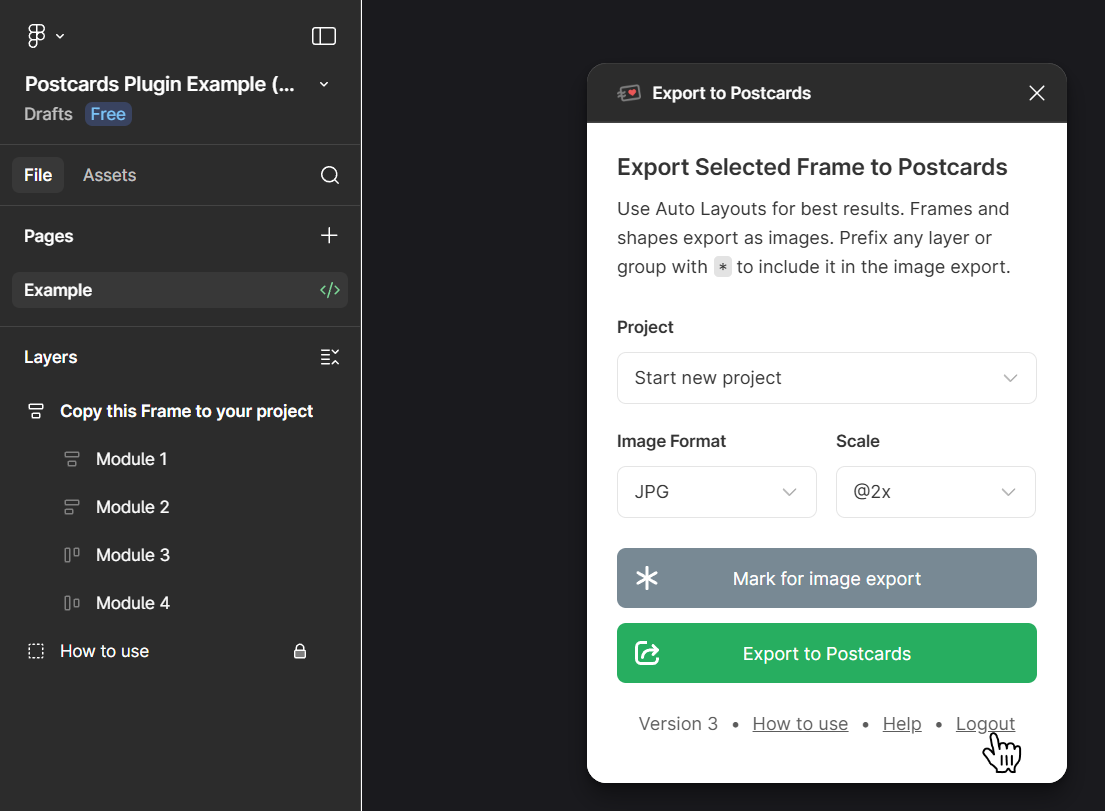Open the How to use link

(x=800, y=724)
